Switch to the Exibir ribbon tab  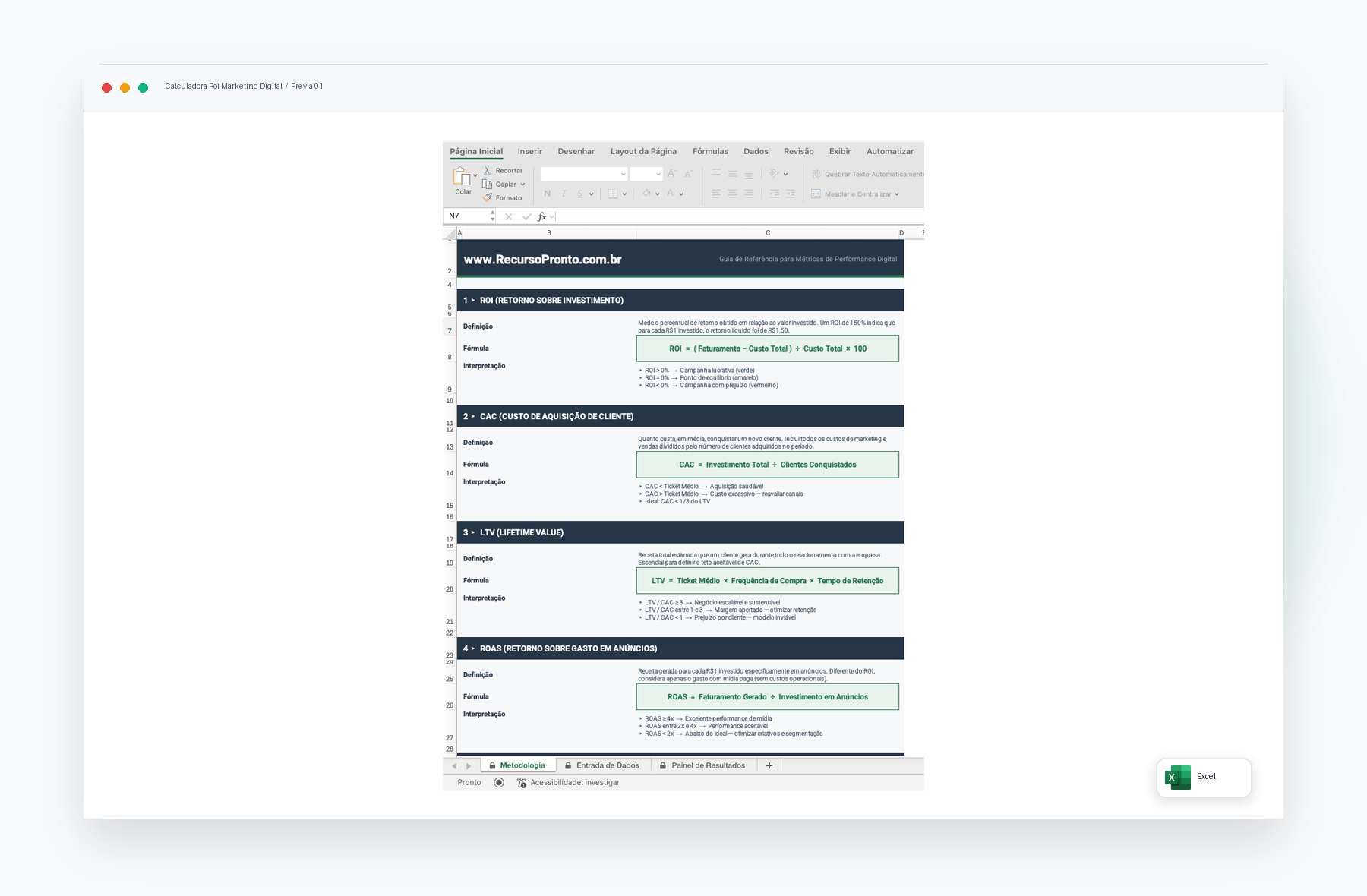pos(840,151)
